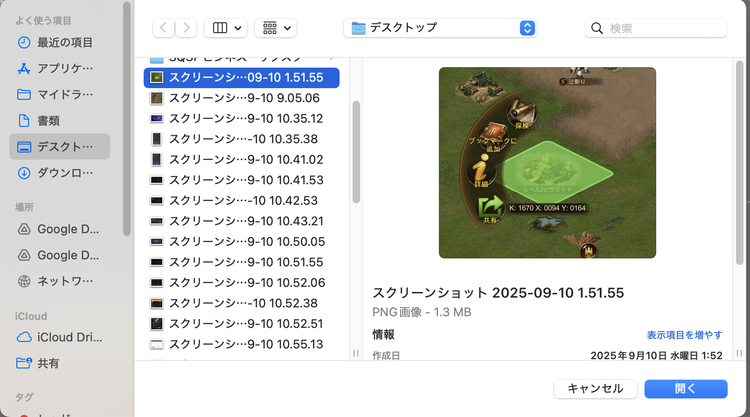Click the 作成日 creation date value
Screen dimensions: 750x417
pyautogui.click(x=656, y=355)
